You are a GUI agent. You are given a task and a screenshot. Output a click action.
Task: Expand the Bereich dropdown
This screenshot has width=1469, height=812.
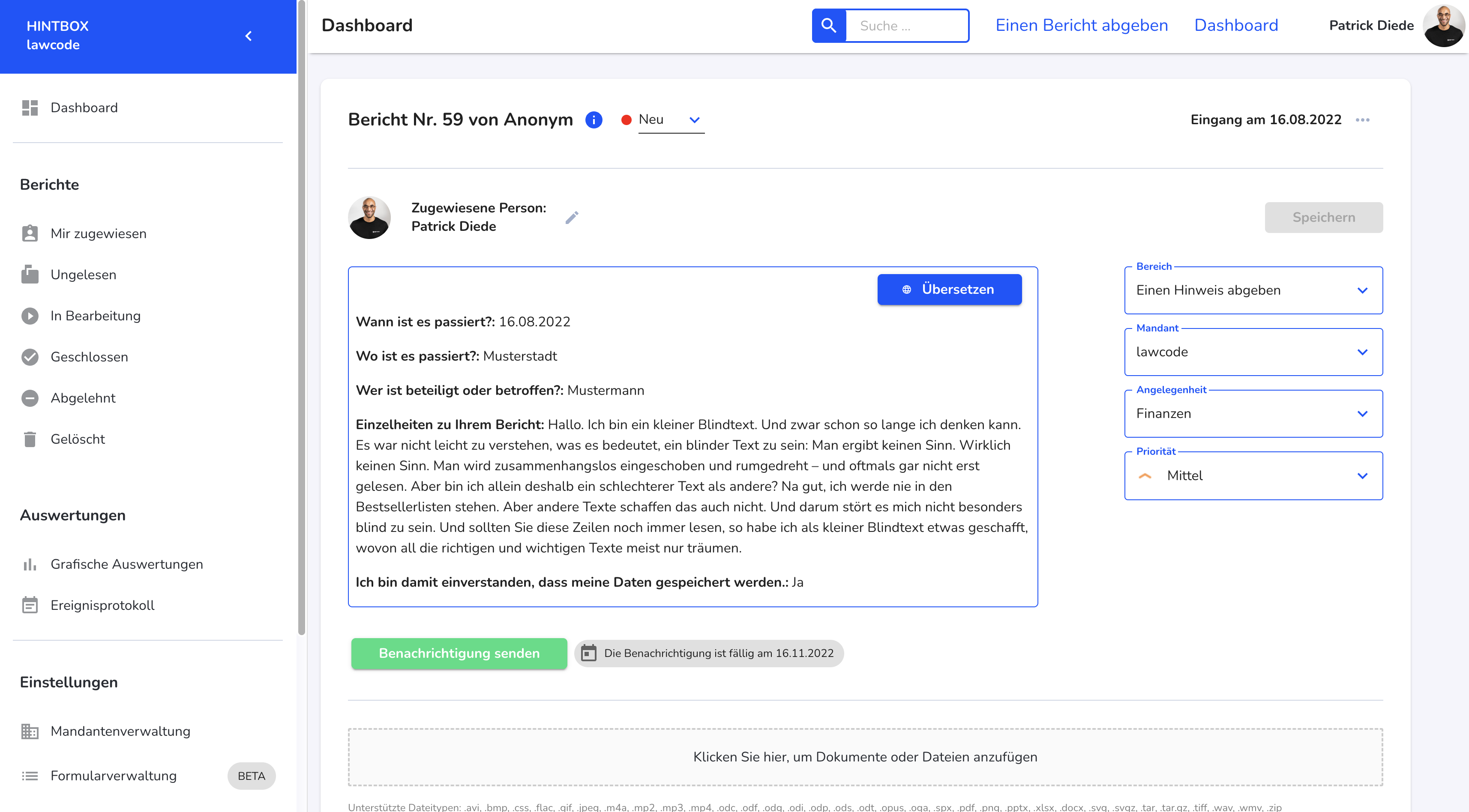point(1363,290)
